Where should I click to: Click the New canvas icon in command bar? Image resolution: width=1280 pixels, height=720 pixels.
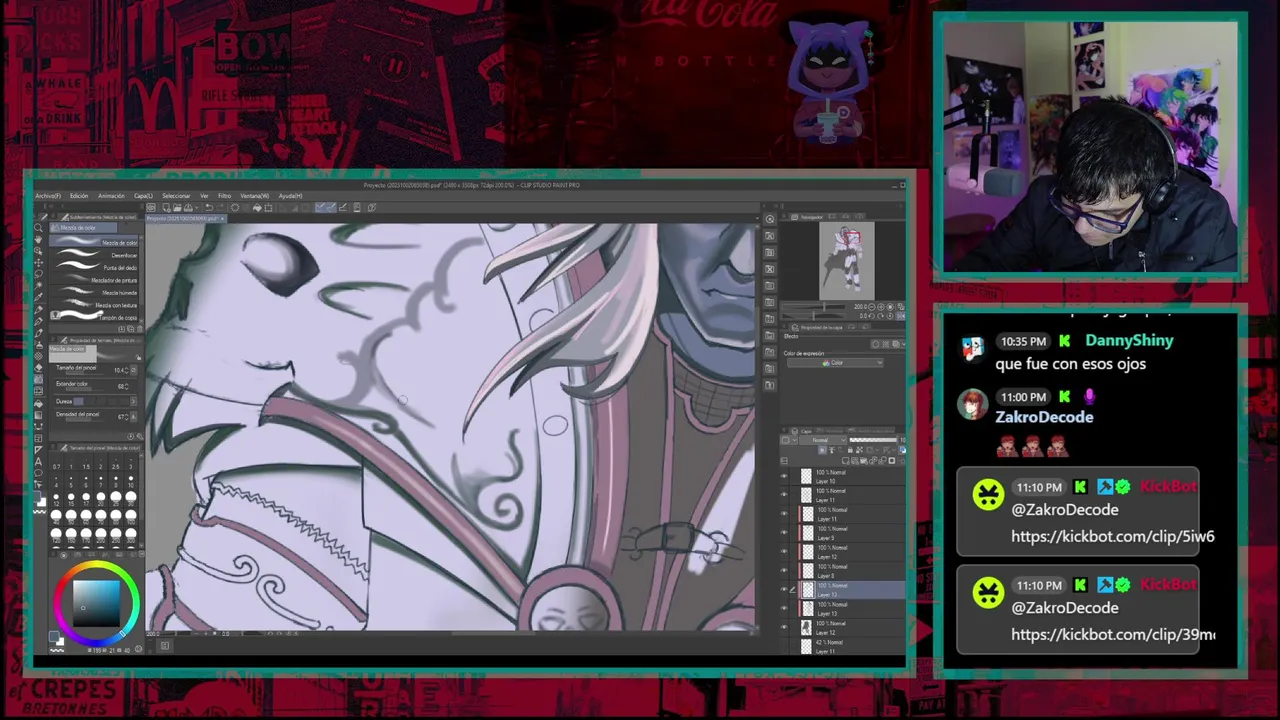(x=166, y=208)
